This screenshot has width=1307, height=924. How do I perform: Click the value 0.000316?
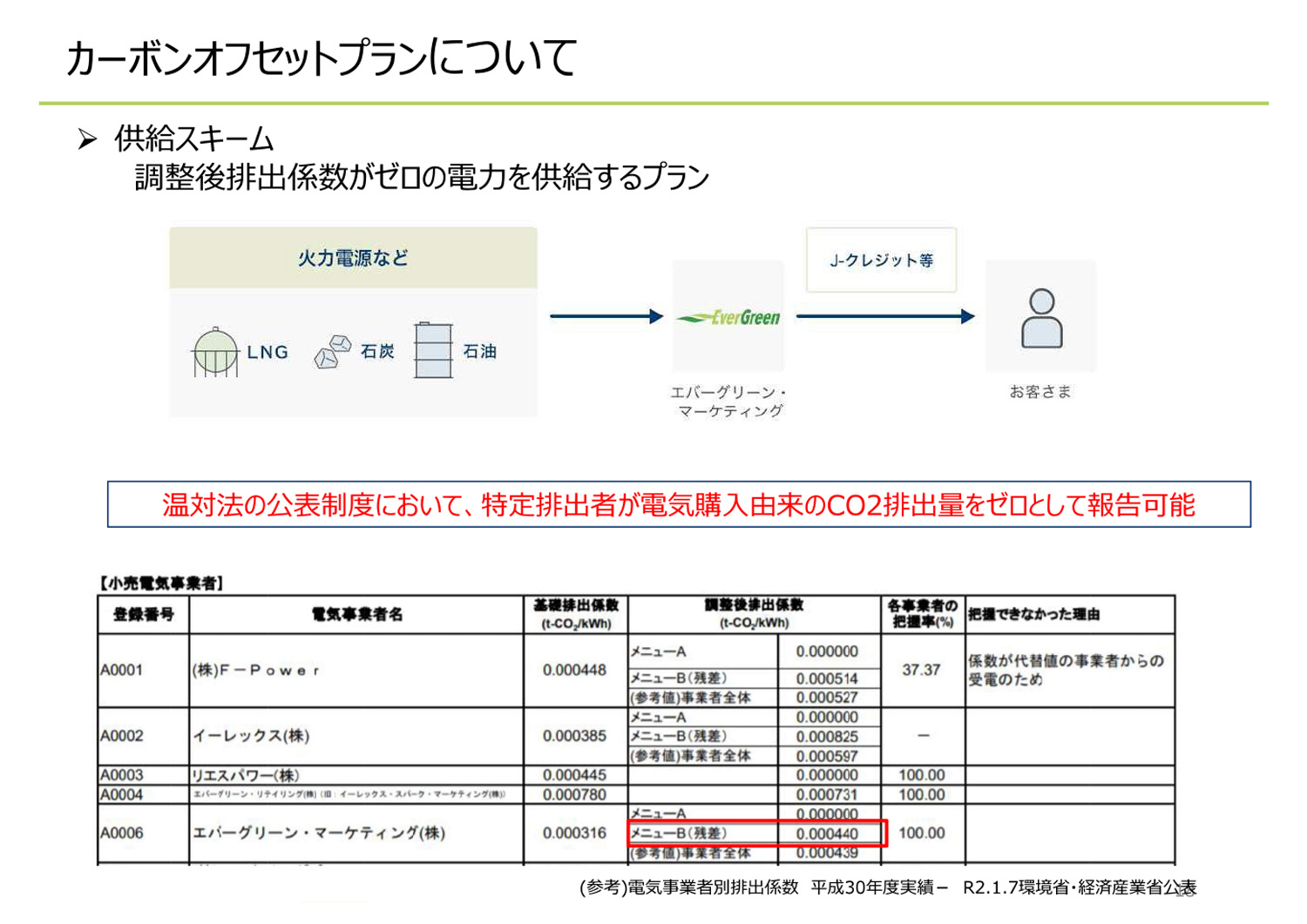[574, 833]
